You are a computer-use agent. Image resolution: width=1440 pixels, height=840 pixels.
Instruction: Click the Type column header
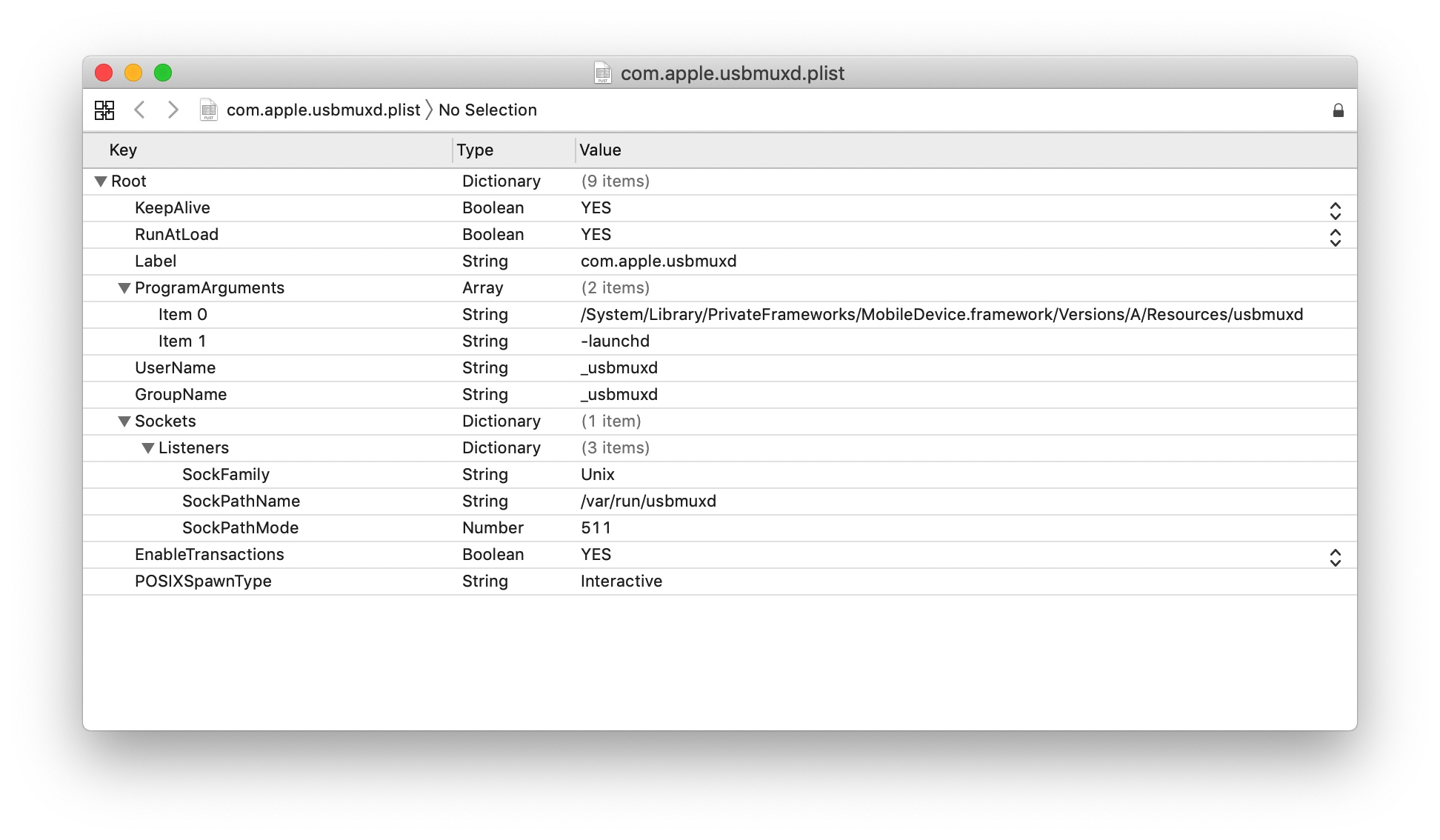click(x=475, y=150)
